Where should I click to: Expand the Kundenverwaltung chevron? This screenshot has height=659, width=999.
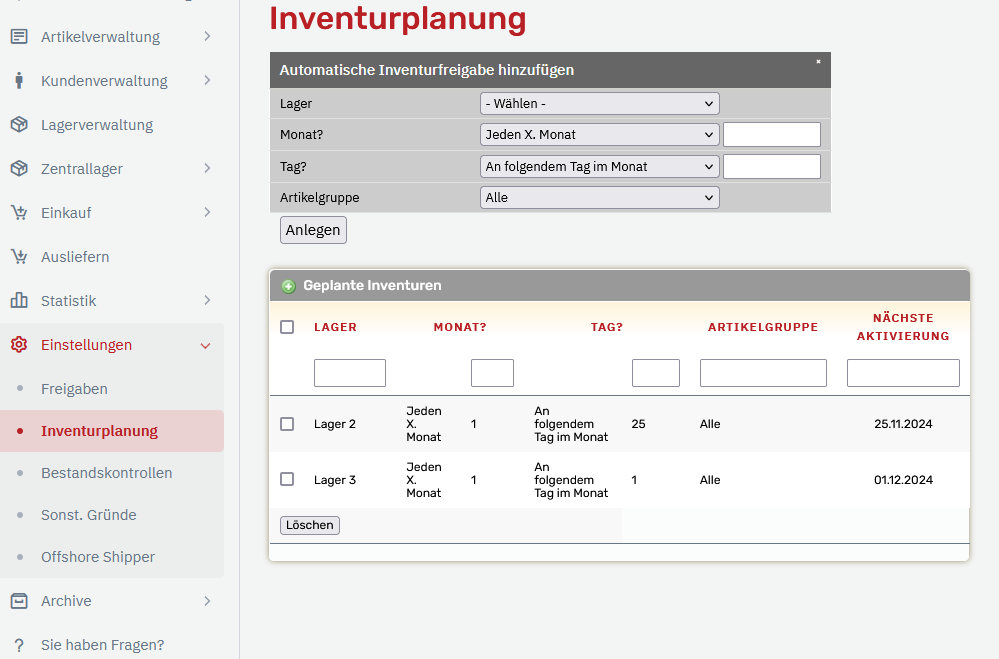coord(207,80)
